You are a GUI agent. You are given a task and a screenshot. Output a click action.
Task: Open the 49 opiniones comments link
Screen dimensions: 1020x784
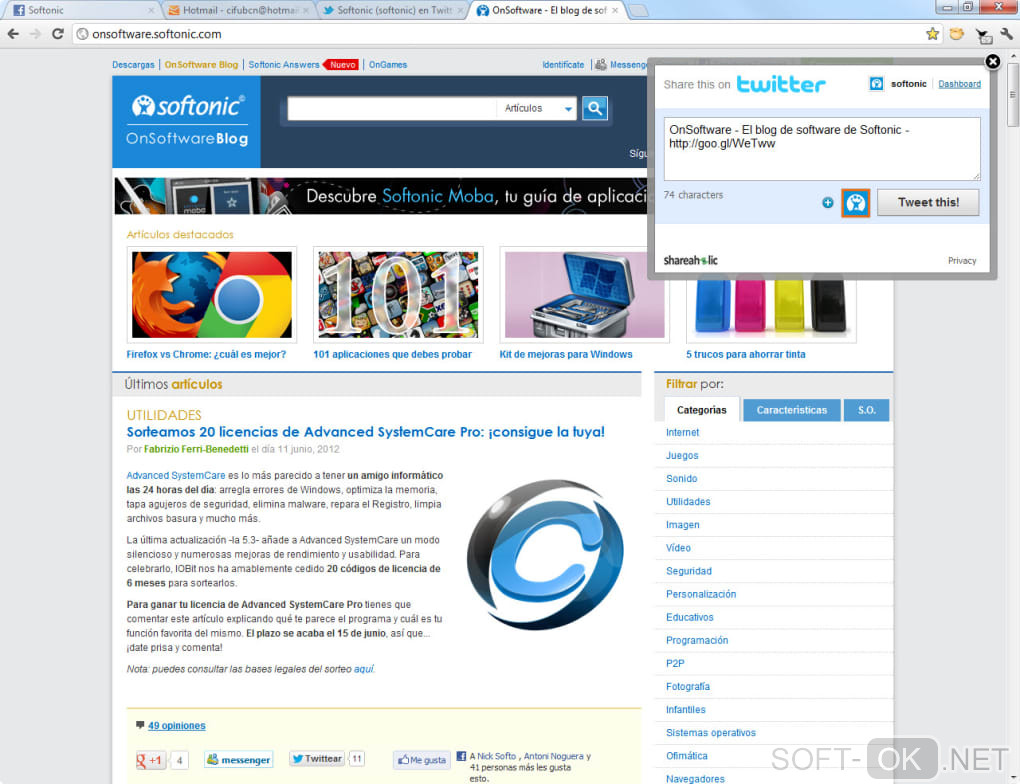tap(176, 725)
